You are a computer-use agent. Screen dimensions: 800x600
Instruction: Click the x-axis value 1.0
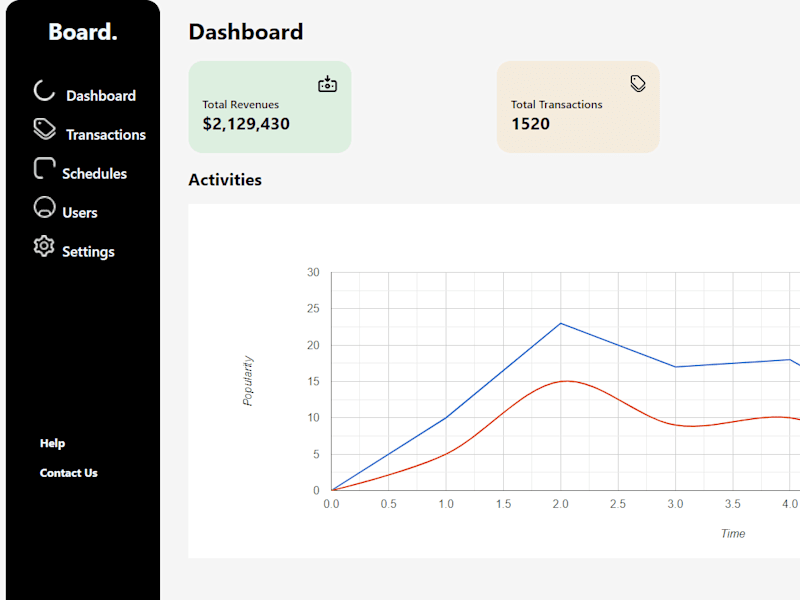tap(446, 504)
